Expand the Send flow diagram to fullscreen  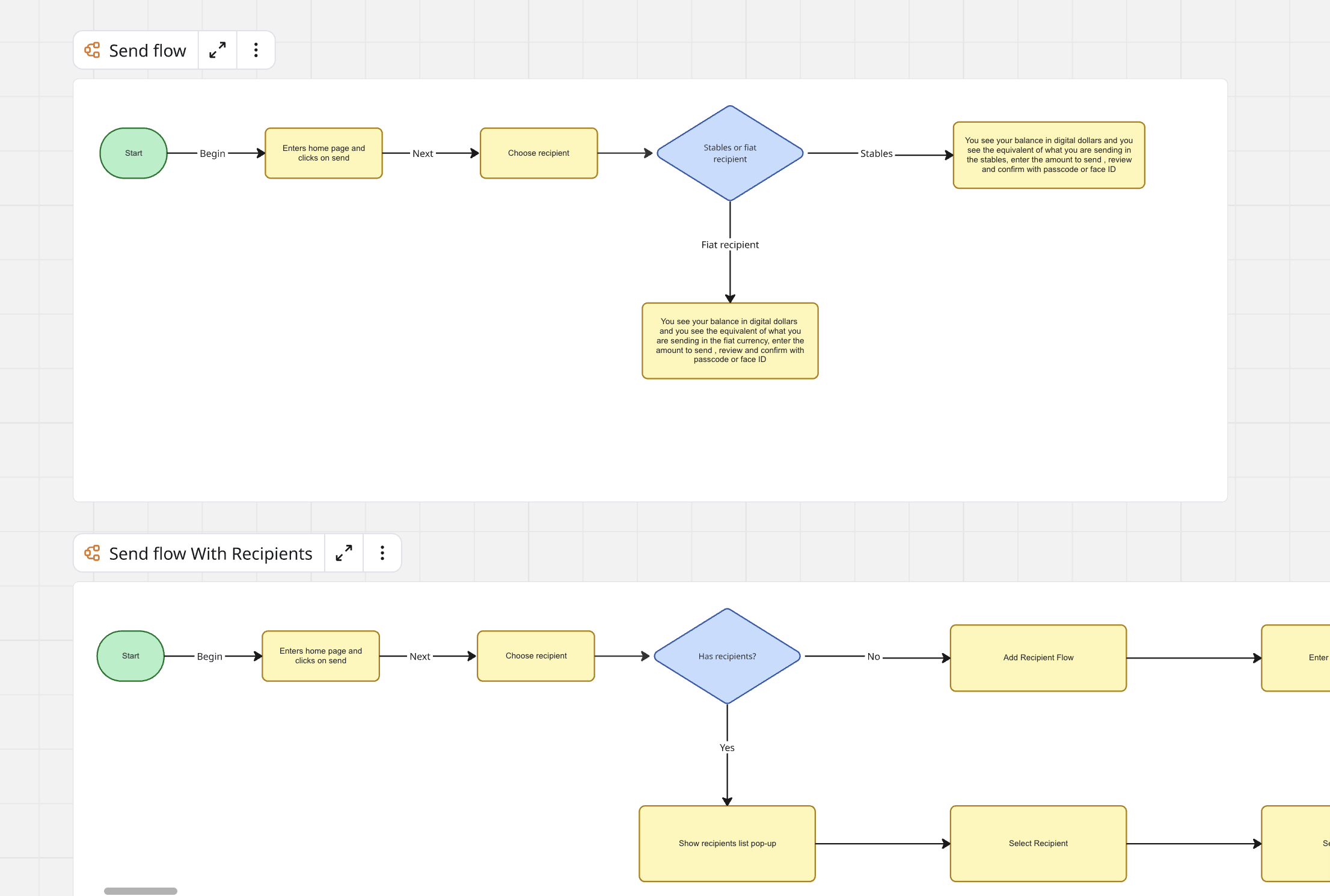(x=218, y=51)
